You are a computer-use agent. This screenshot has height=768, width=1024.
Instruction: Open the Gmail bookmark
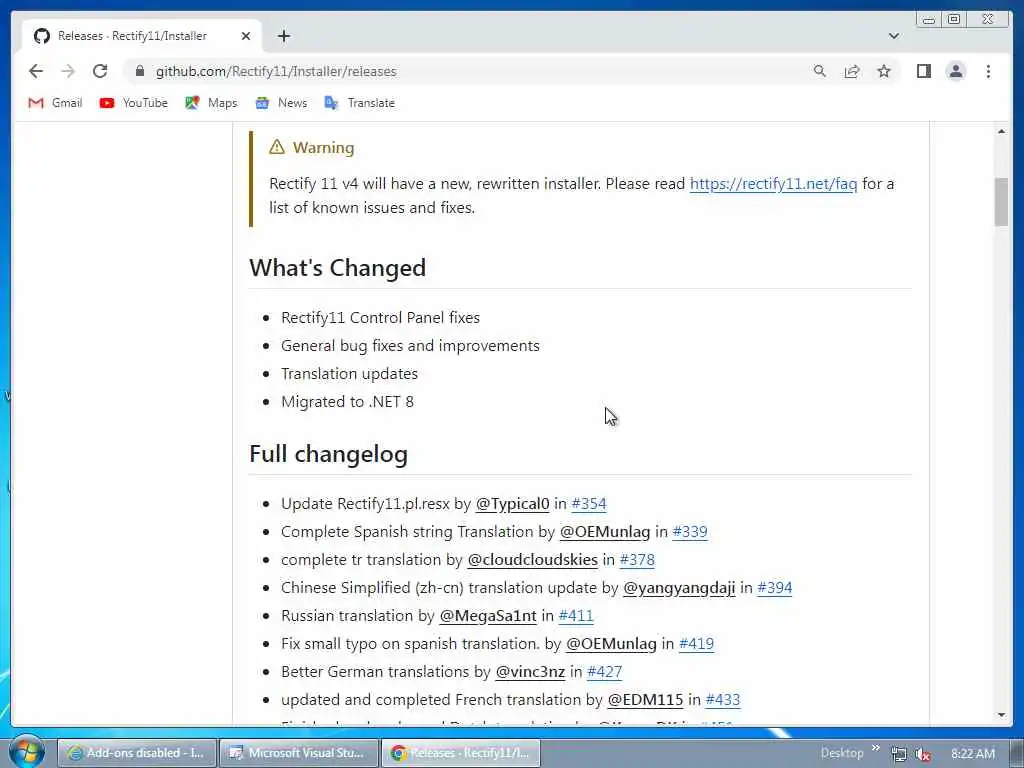point(56,103)
